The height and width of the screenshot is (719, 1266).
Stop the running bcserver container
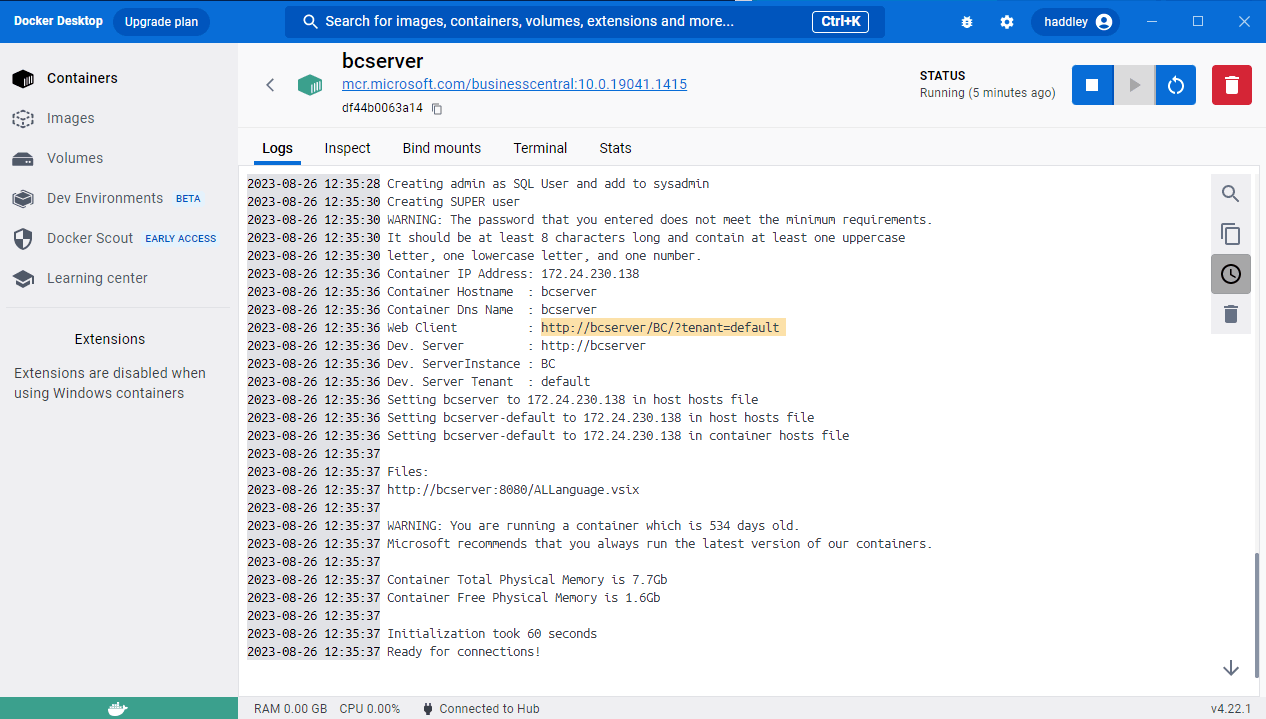[1092, 85]
